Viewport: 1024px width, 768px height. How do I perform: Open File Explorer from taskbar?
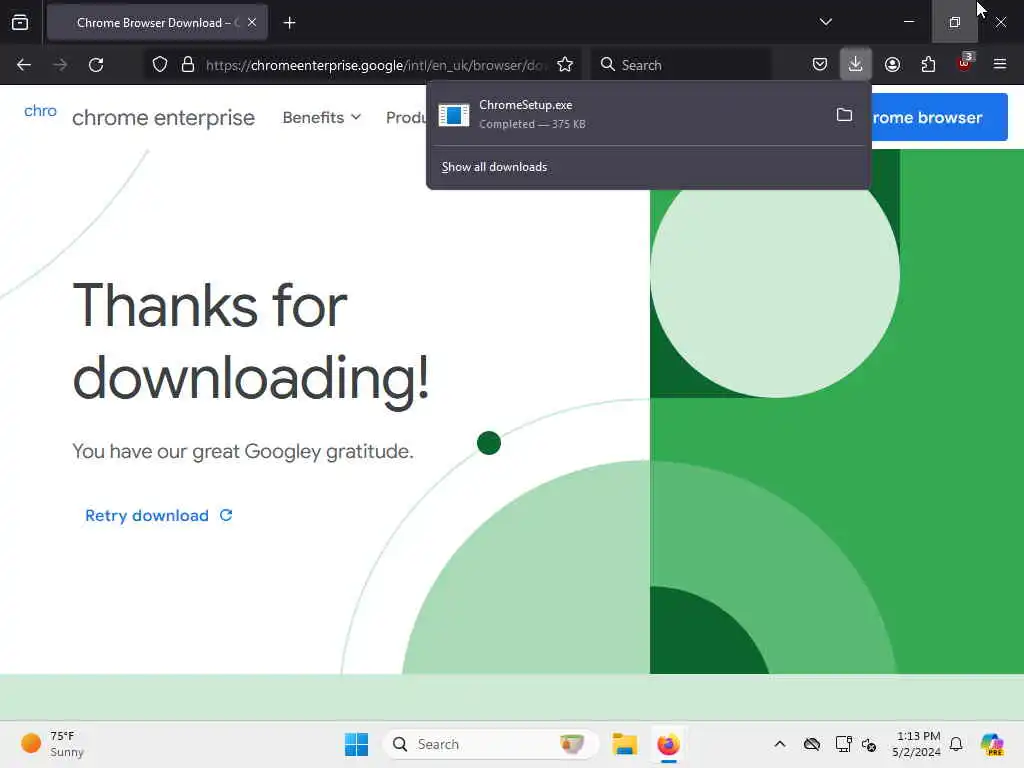(624, 744)
